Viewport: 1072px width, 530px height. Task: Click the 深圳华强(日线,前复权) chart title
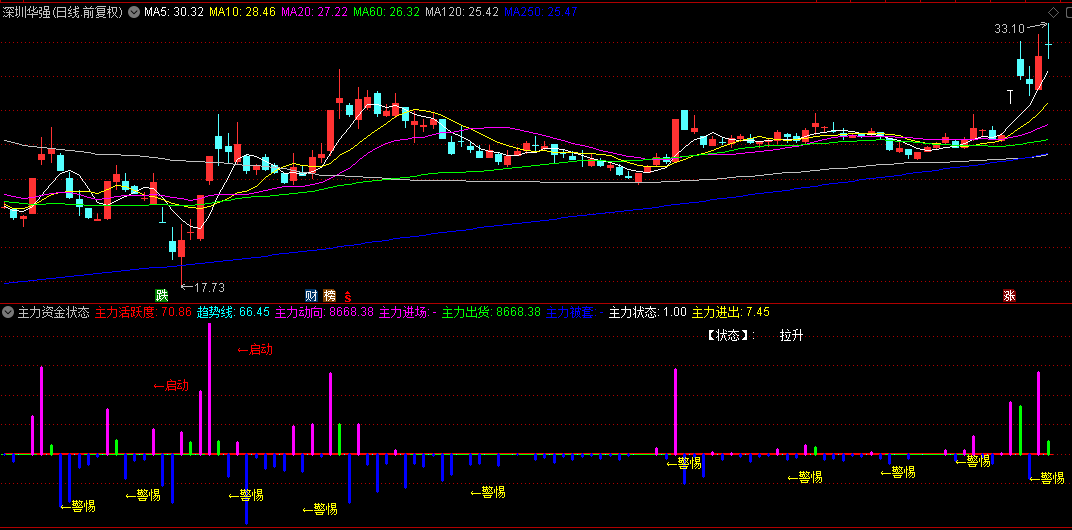tap(62, 12)
